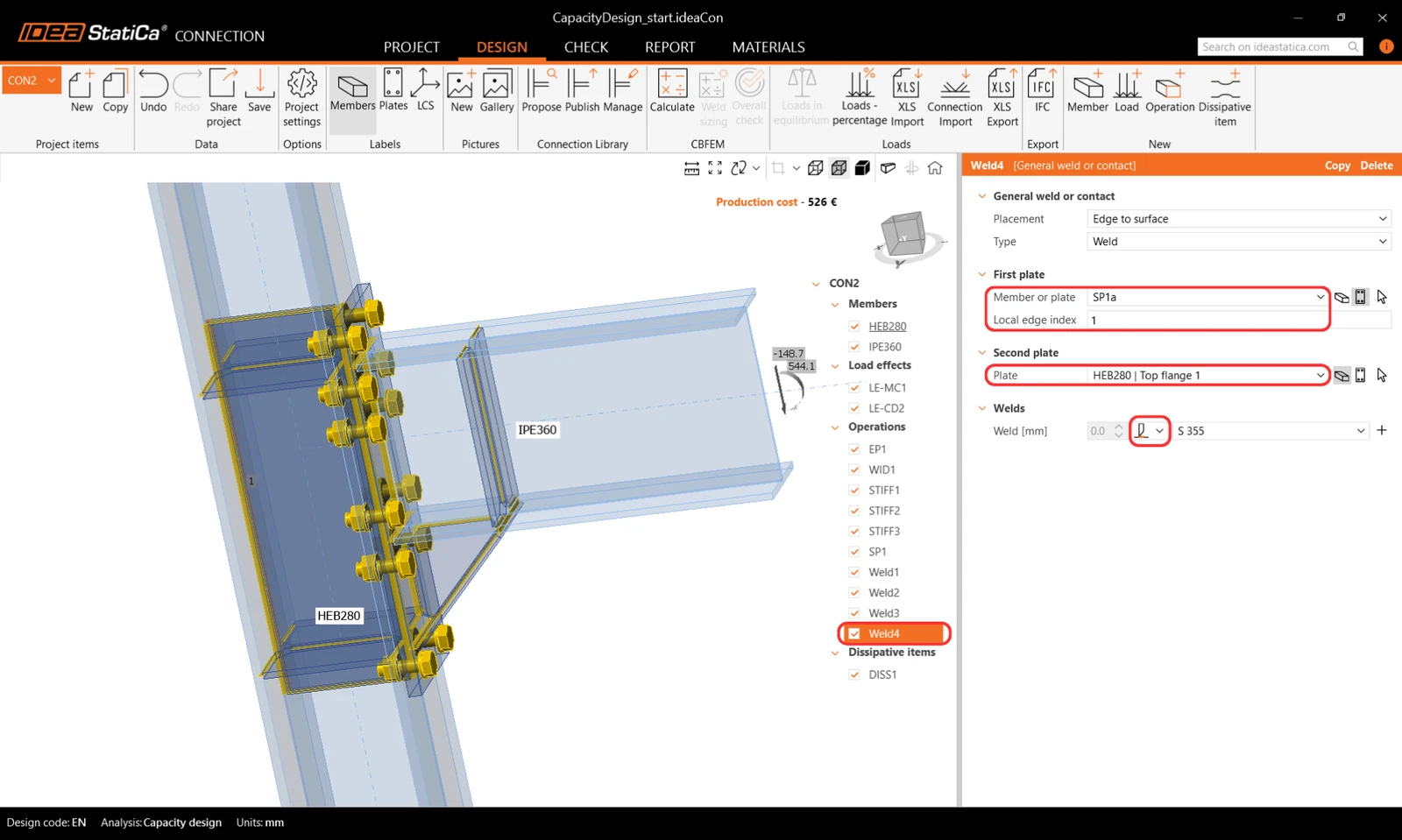Toggle the LE-CD2 load effect checkbox

(854, 408)
